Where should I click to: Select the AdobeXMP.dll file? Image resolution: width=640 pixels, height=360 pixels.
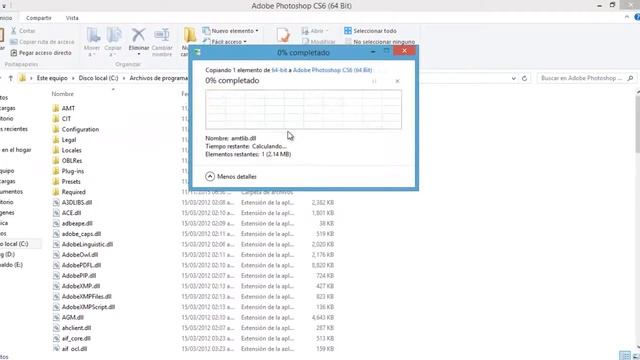pyautogui.click(x=76, y=286)
